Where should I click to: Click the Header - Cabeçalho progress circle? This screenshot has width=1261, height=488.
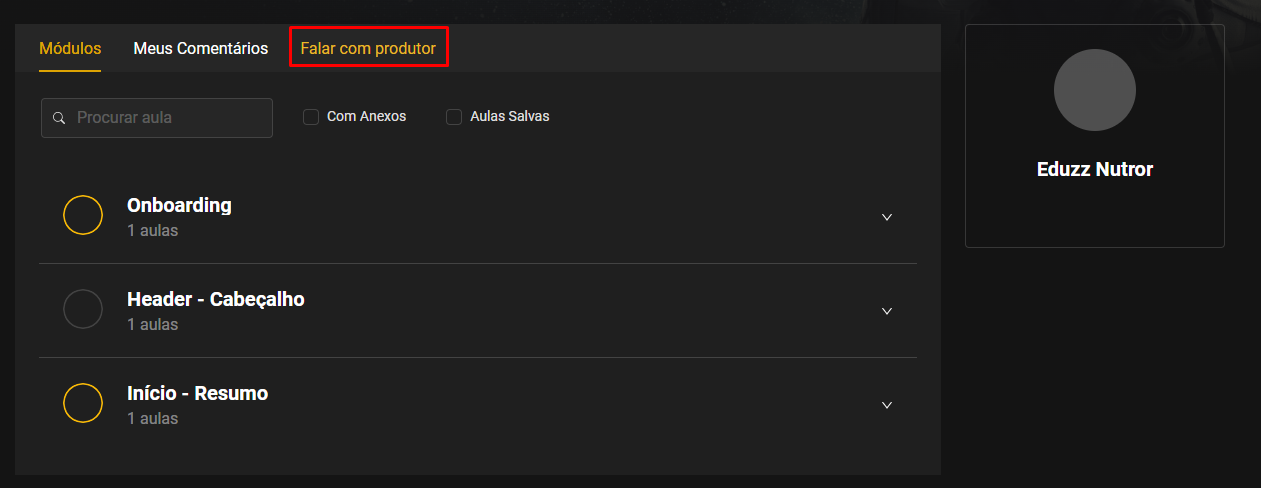click(x=83, y=309)
